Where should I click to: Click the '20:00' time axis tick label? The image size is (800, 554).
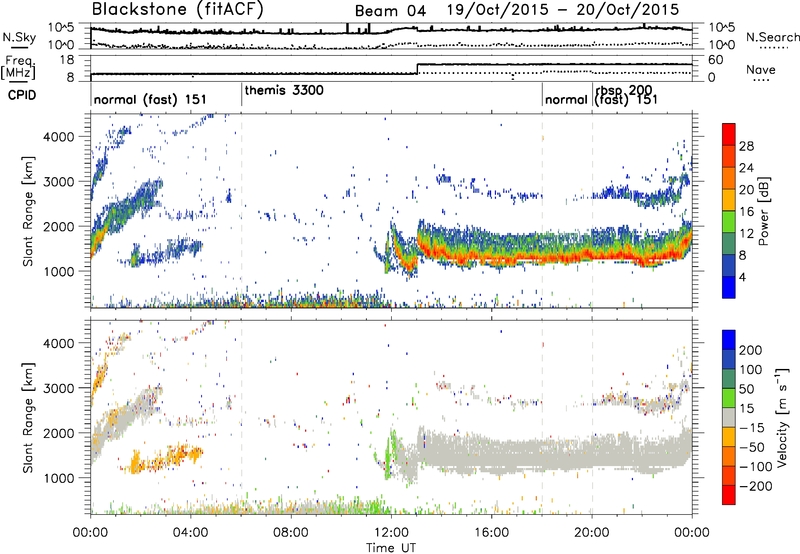tap(591, 533)
